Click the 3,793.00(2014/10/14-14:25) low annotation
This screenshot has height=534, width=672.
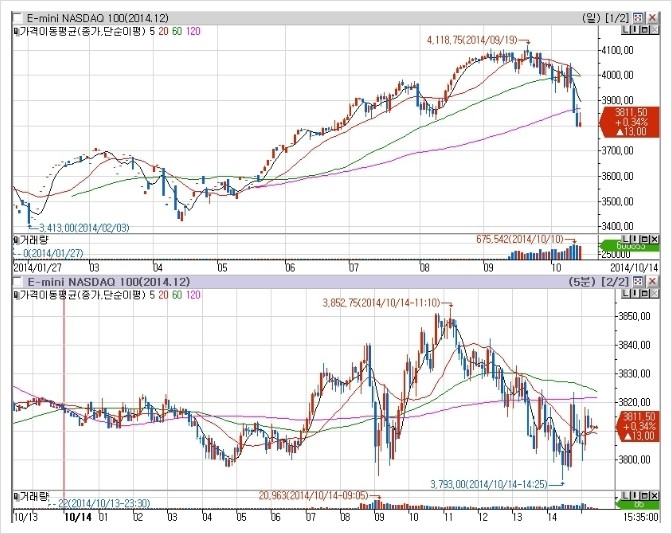point(489,484)
